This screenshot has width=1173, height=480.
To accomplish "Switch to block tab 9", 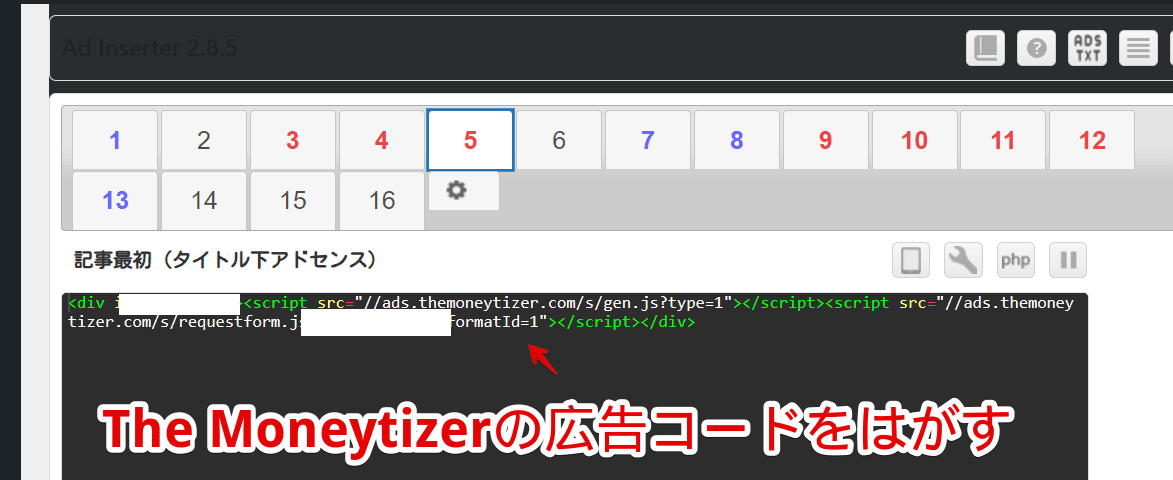I will 826,140.
